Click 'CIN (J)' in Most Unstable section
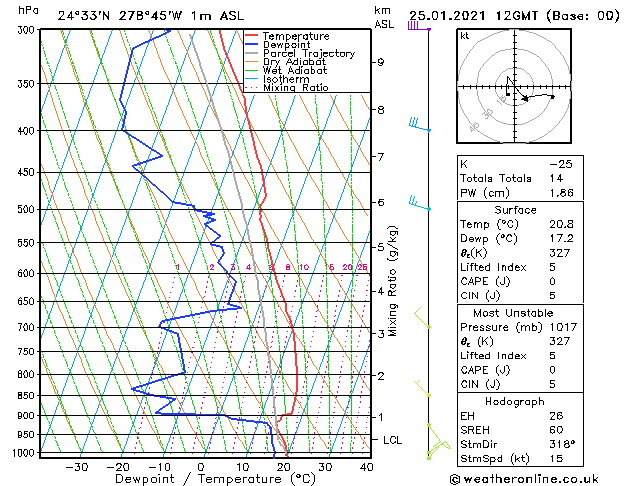The image size is (629, 486). (480, 384)
